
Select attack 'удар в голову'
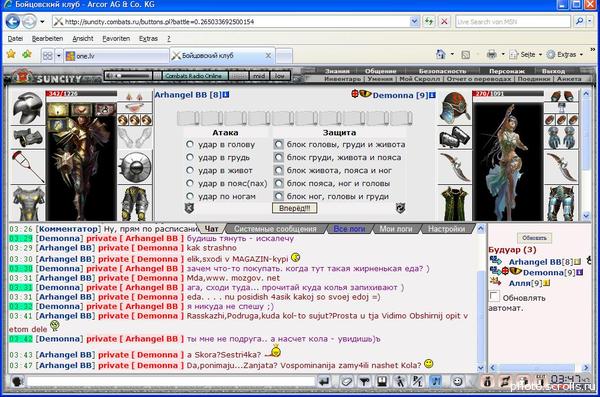pos(190,144)
